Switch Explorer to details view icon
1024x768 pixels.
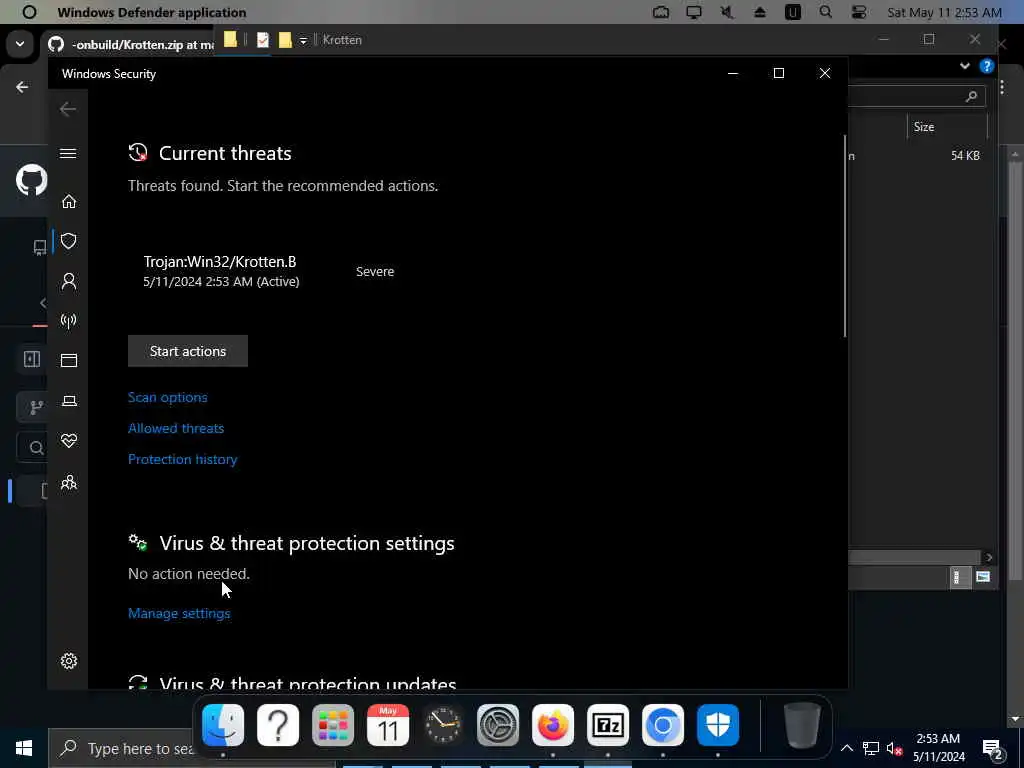pos(958,577)
